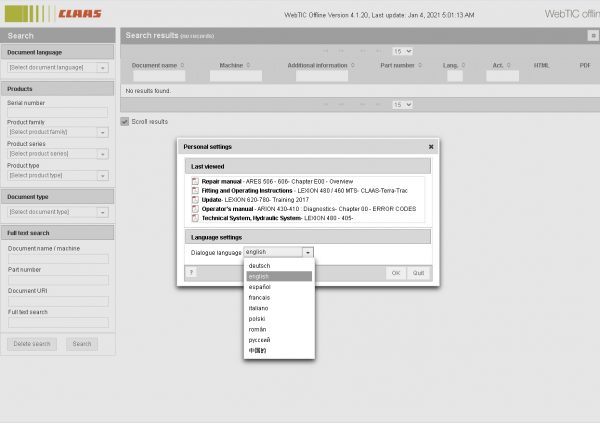Click the Products section header
Viewport: 600px width, 423px height.
pos(57,89)
